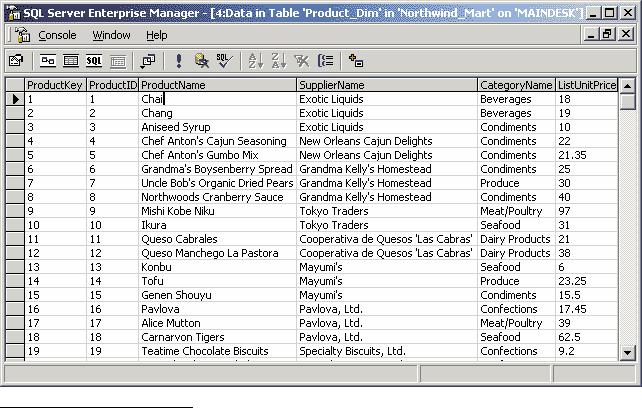Verify SQL with the checkmark icon
Image resolution: width=642 pixels, height=408 pixels.
(224, 61)
